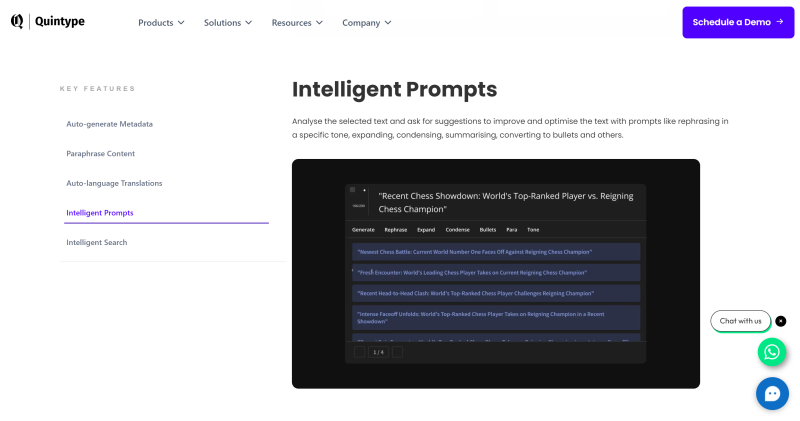Image resolution: width=800 pixels, height=421 pixels.
Task: Click next page arrow beside 1/4
Action: [397, 352]
